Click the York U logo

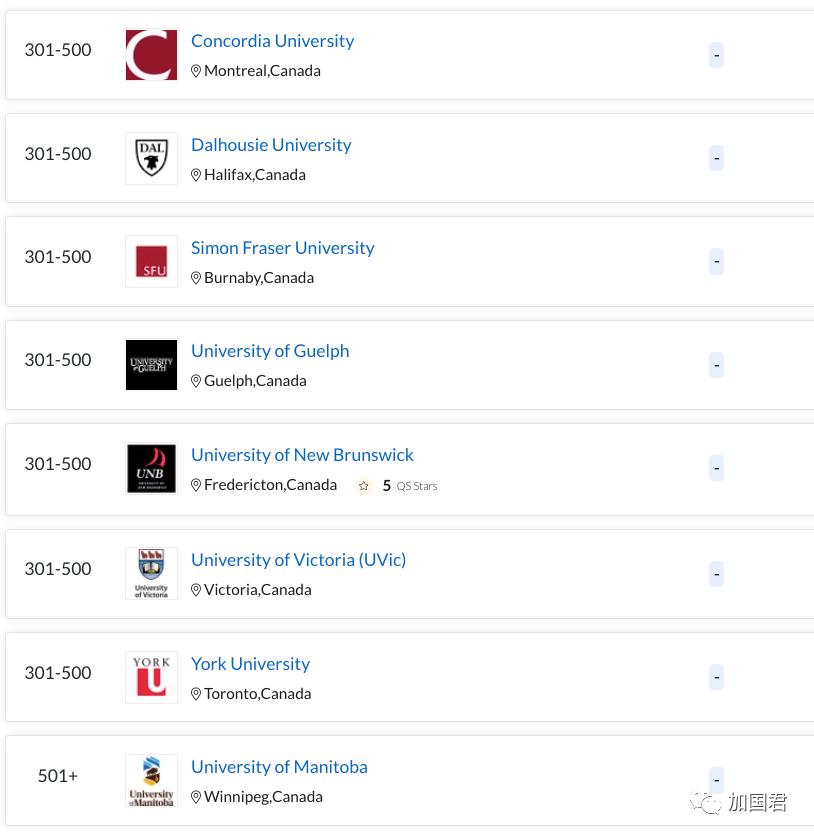(x=151, y=677)
